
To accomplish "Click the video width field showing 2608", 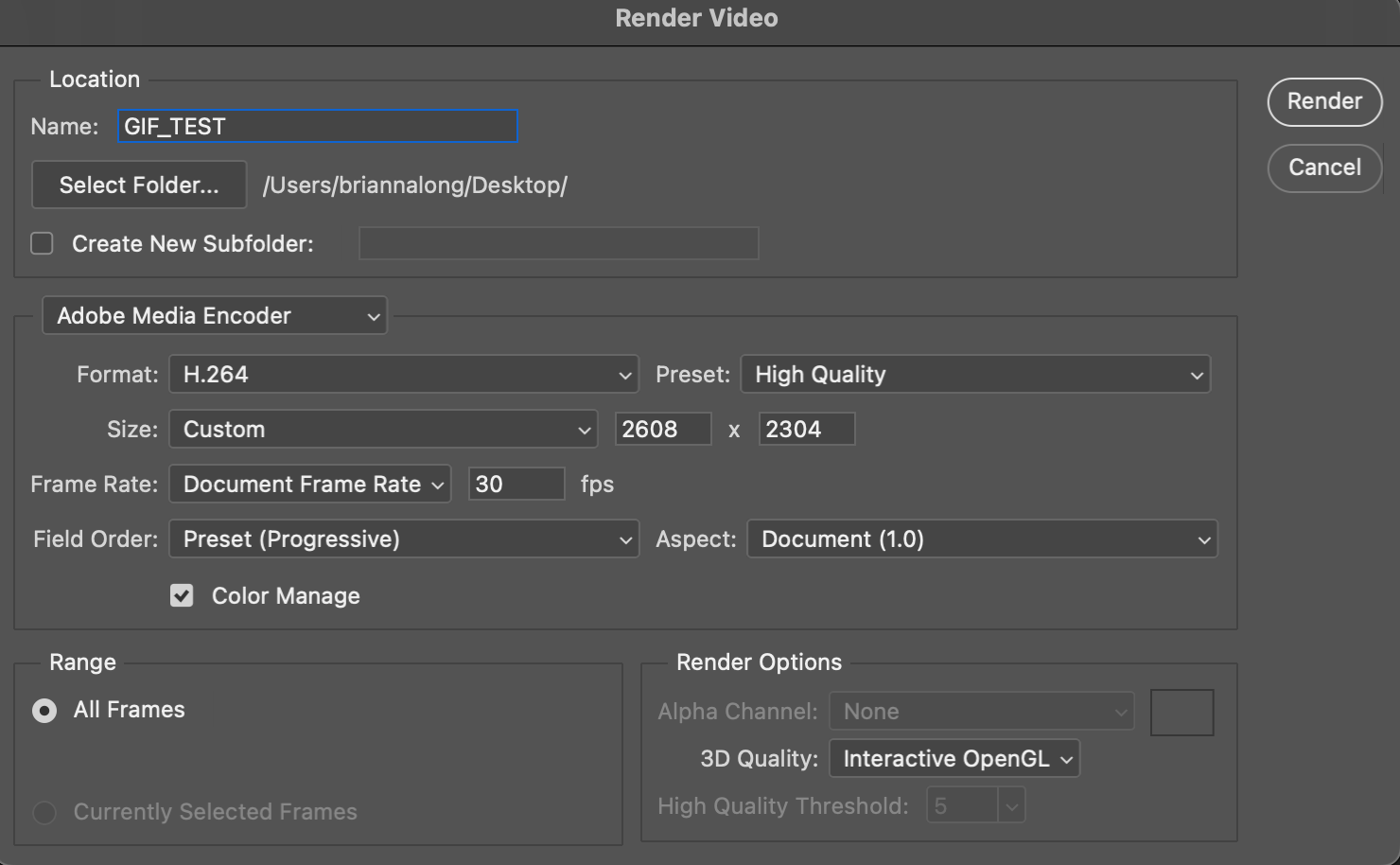I will (663, 429).
